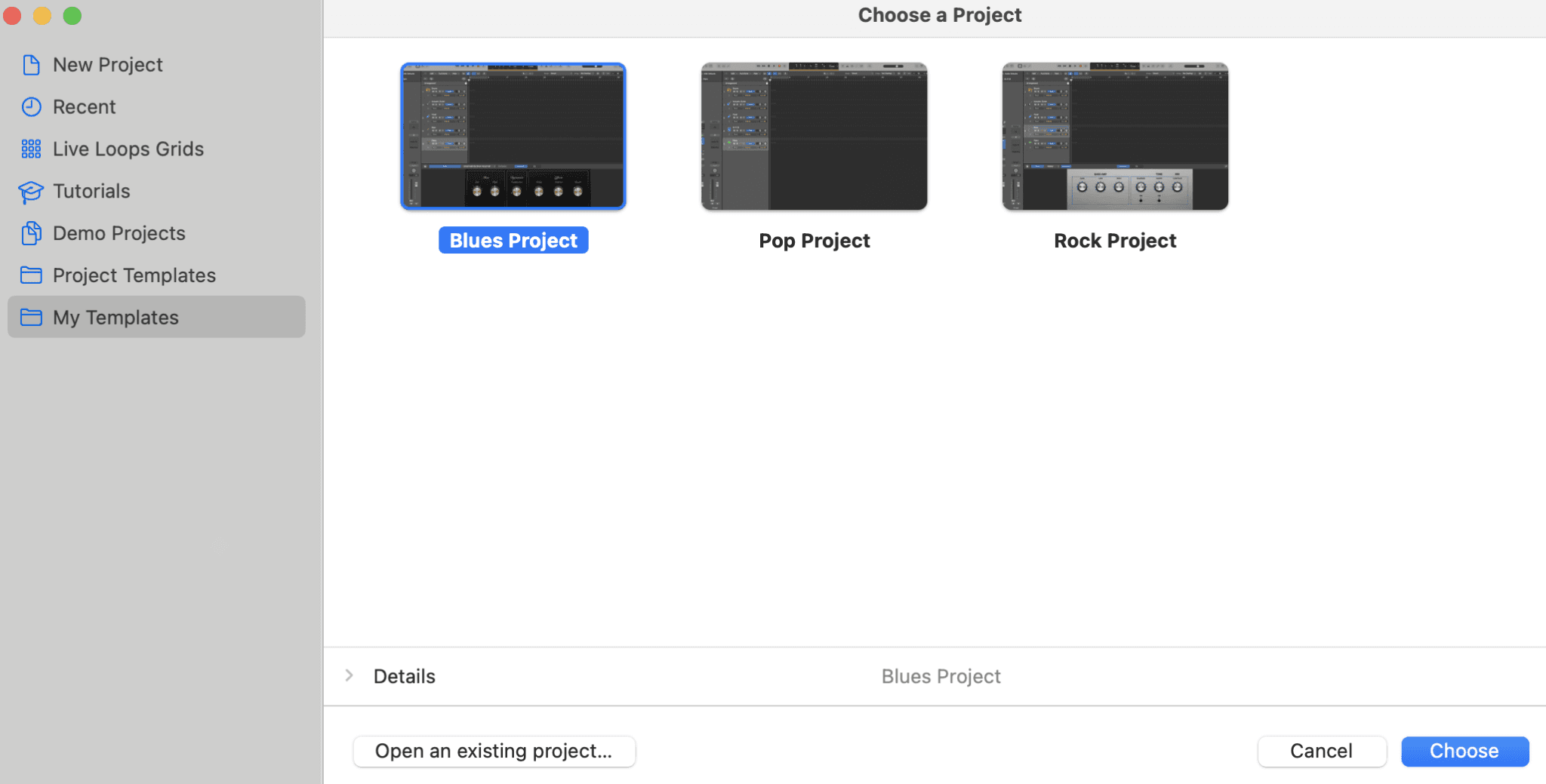
Task: Click the Cancel button
Action: (x=1322, y=751)
